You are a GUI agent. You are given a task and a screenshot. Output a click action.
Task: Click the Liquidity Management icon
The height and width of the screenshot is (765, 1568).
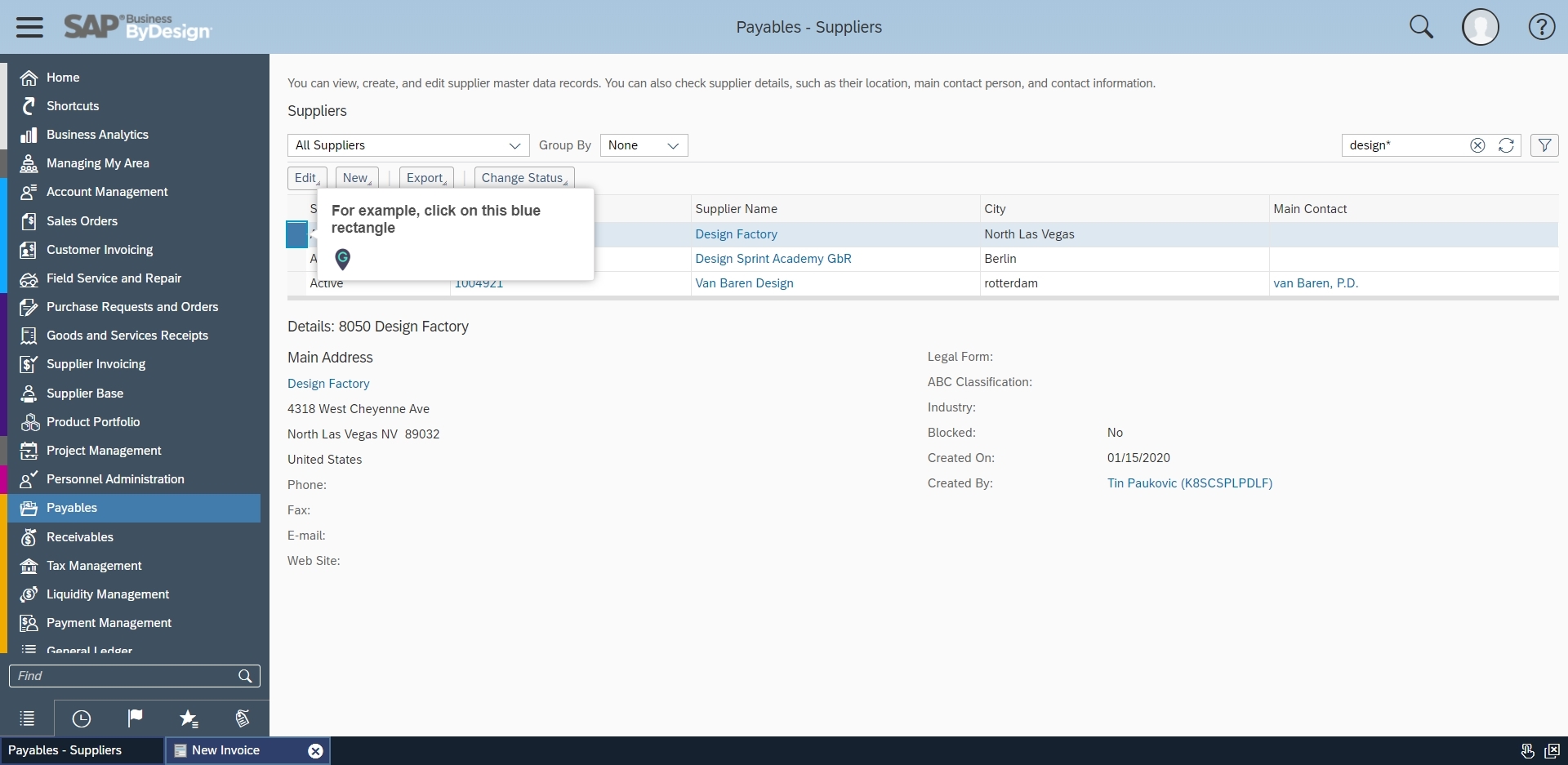pyautogui.click(x=29, y=594)
